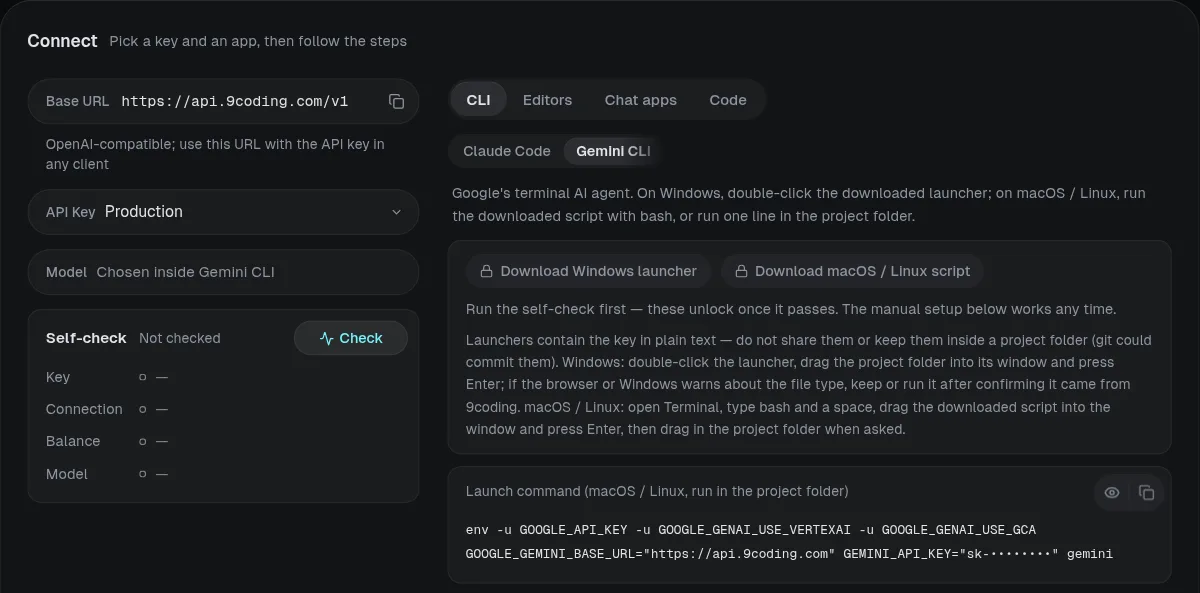Viewport: 1200px width, 593px height.
Task: Expand API Key chevron arrow
Action: (x=396, y=212)
